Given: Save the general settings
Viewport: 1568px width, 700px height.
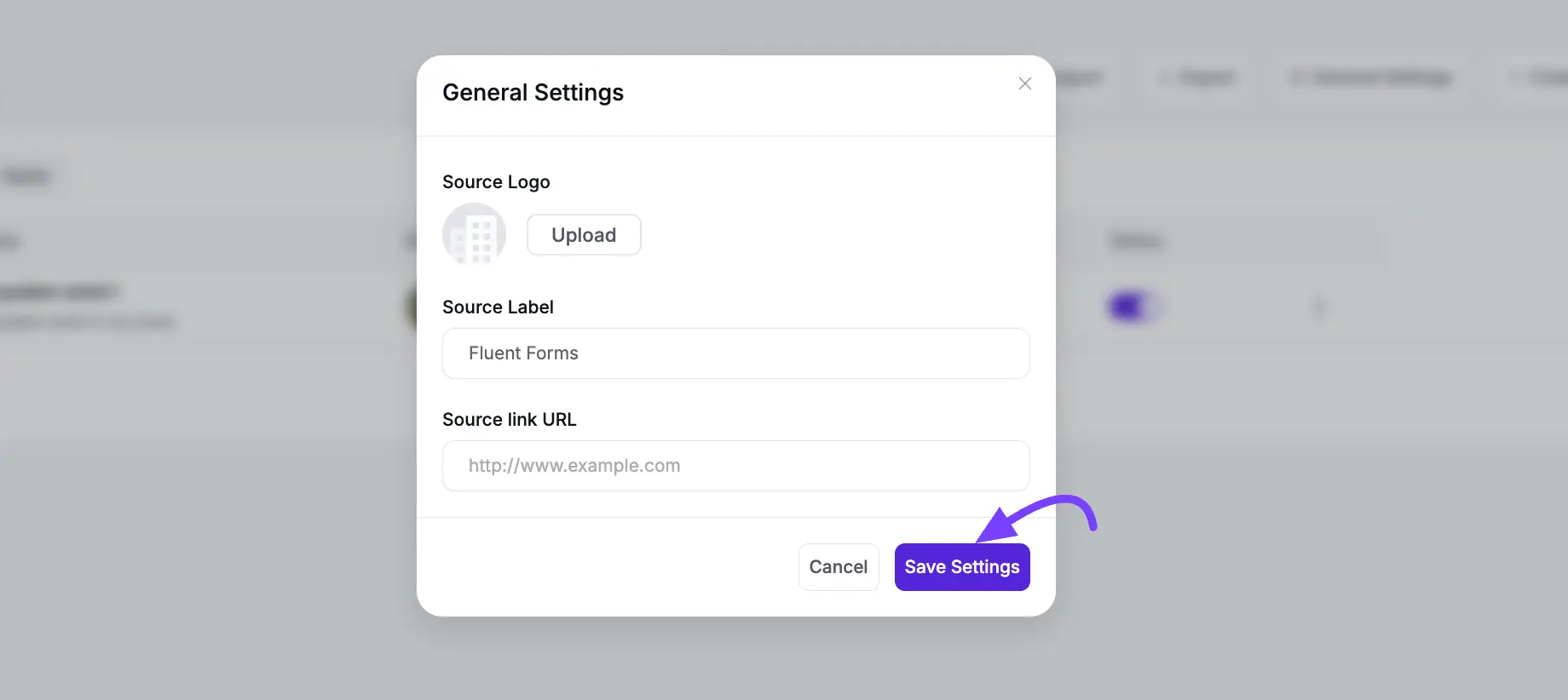Looking at the screenshot, I should tap(962, 566).
